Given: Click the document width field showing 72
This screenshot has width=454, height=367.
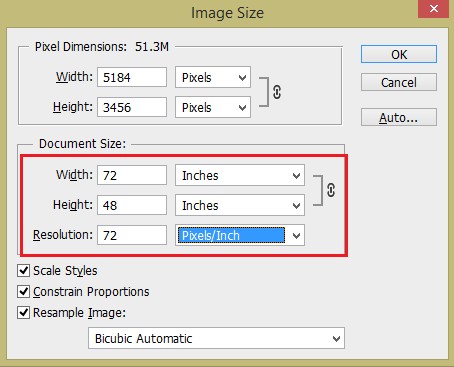Looking at the screenshot, I should (132, 175).
